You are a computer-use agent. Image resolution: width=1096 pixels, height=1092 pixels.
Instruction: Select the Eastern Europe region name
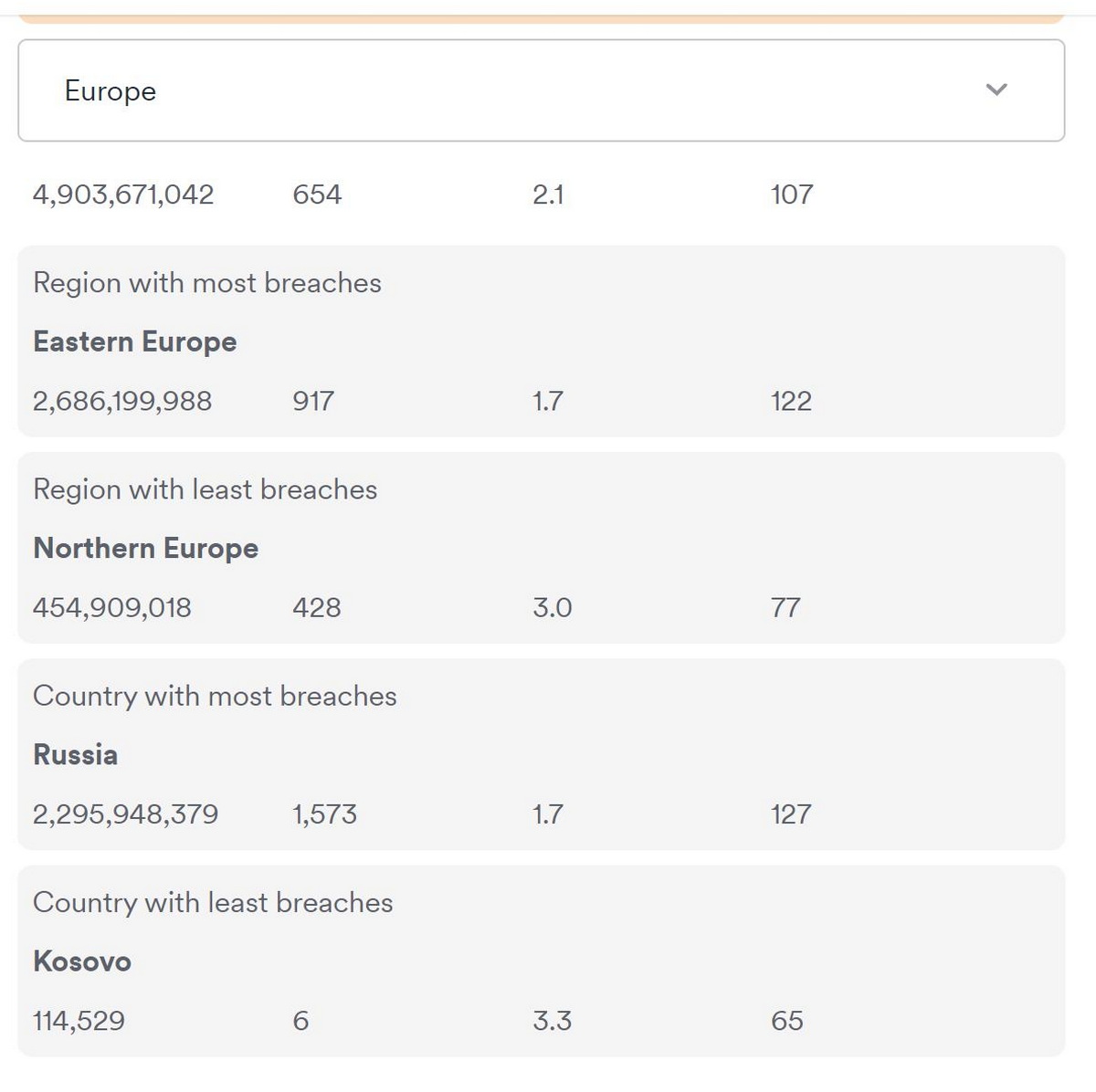134,341
